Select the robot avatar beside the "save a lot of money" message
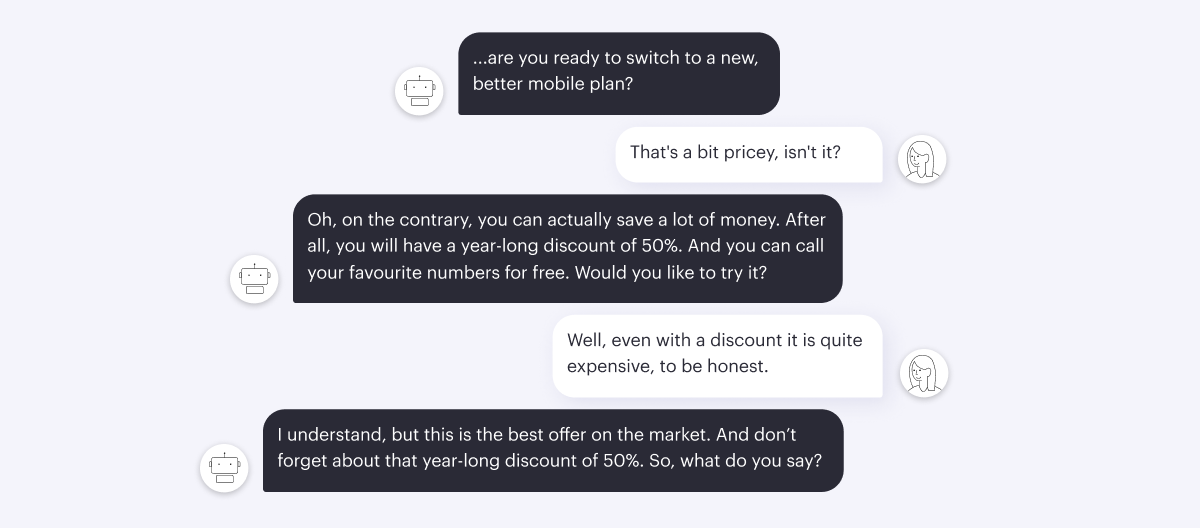This screenshot has width=1200, height=528. 254,279
